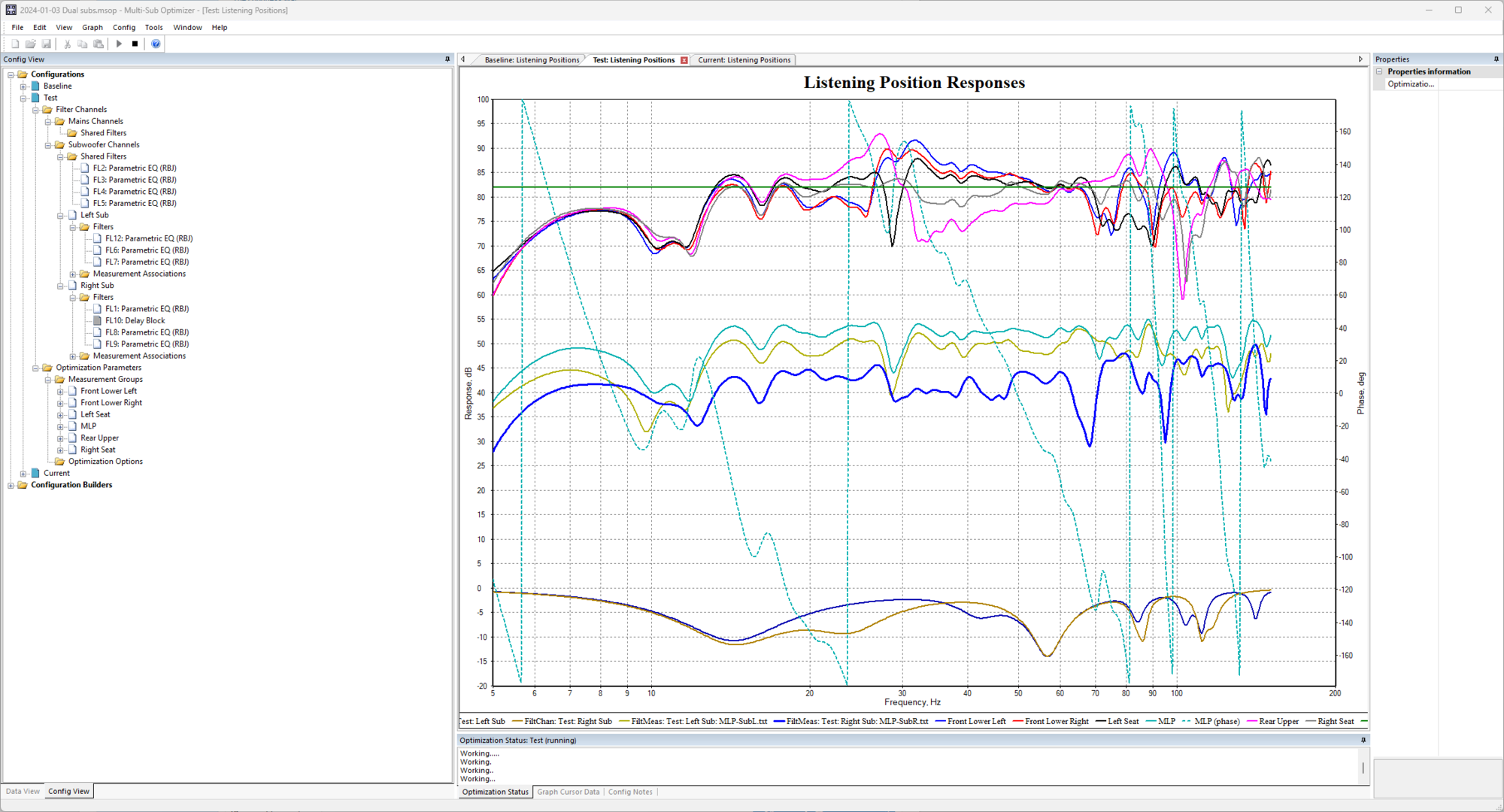Collapse the Right Sub node

pos(61,286)
